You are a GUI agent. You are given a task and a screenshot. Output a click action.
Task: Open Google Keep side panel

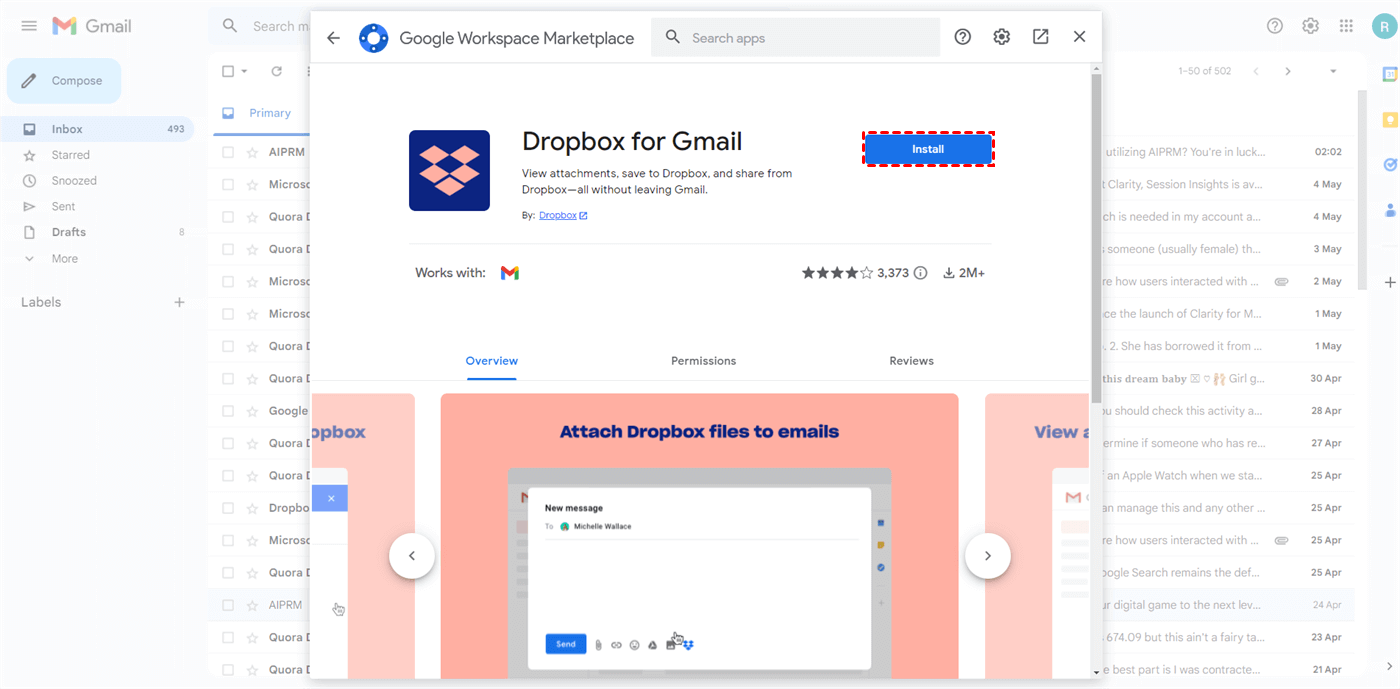(1390, 119)
